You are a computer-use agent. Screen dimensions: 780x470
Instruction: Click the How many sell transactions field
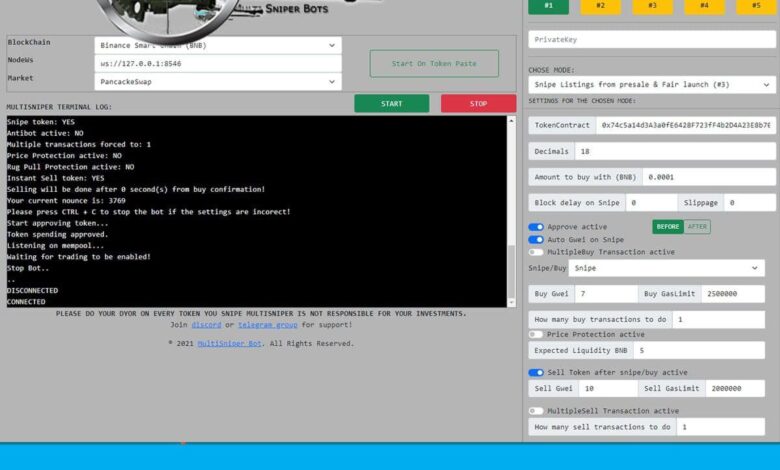tap(720, 427)
